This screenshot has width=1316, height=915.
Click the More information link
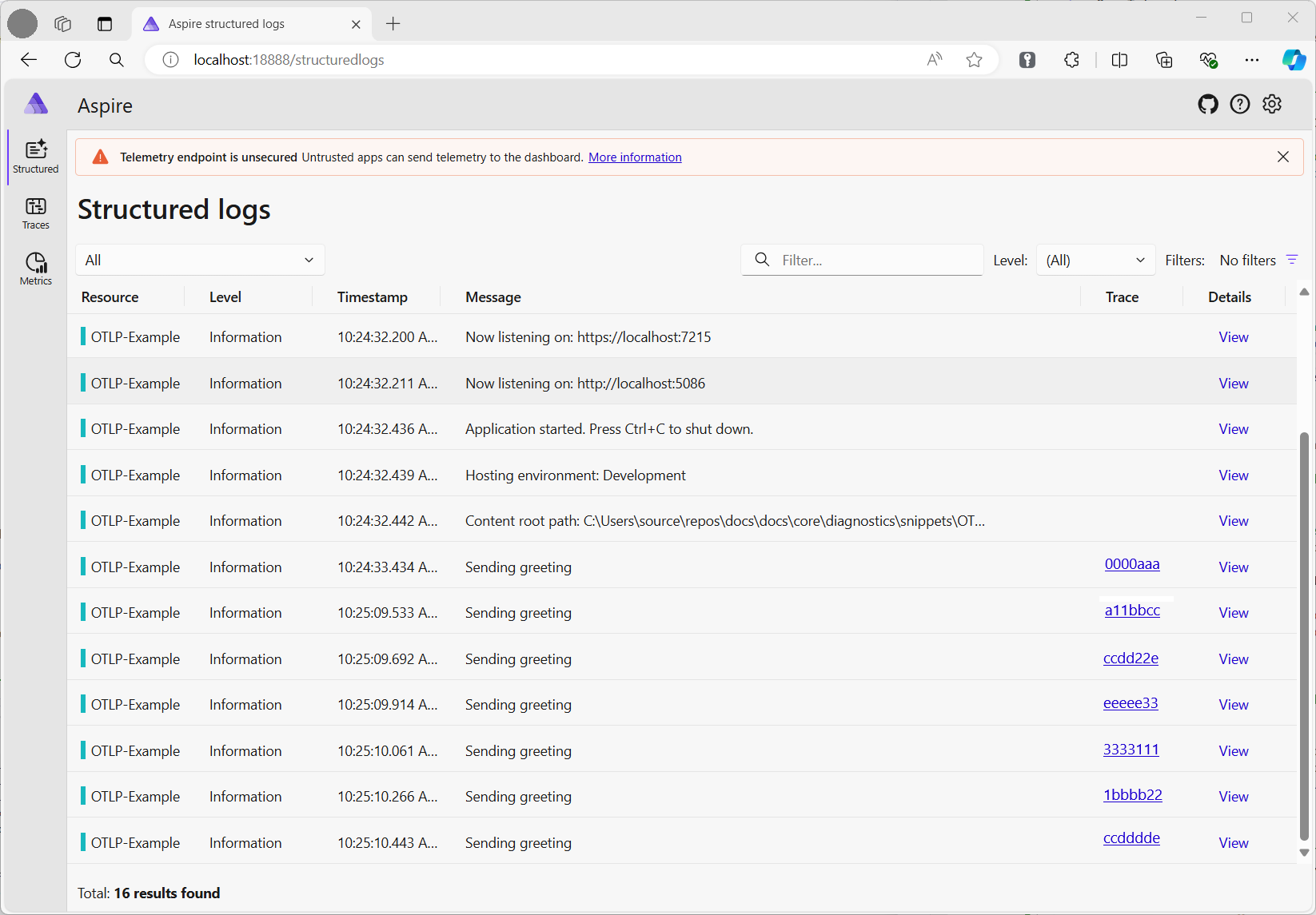click(x=635, y=157)
